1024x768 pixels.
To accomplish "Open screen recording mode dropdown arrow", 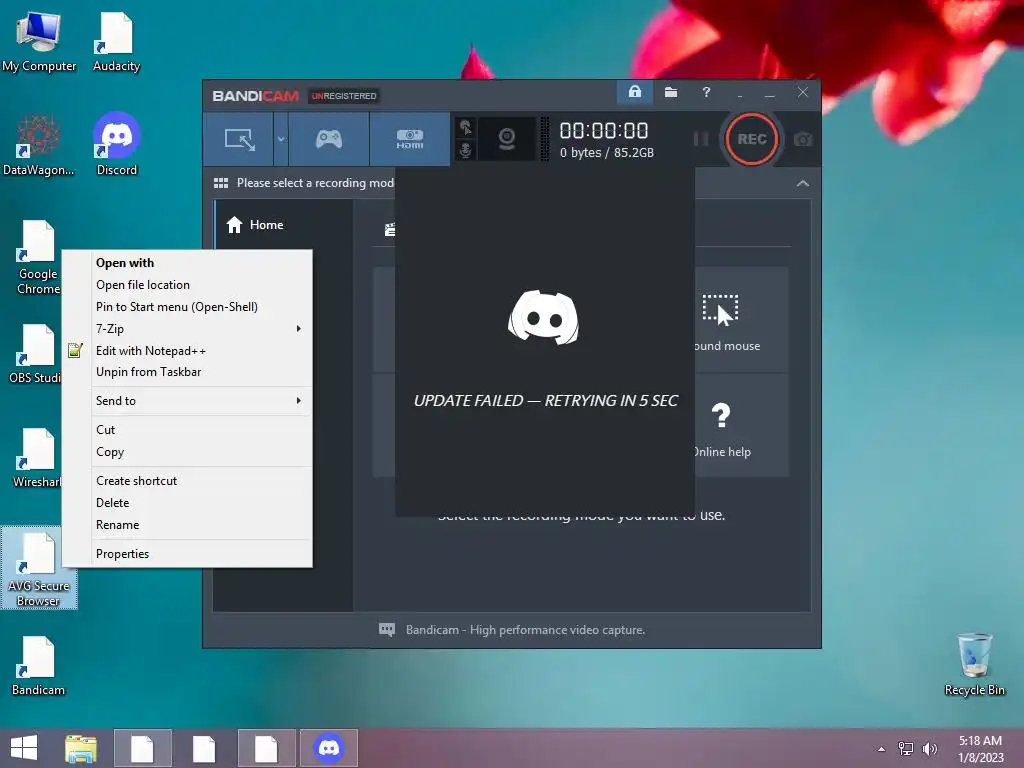I will (x=281, y=139).
